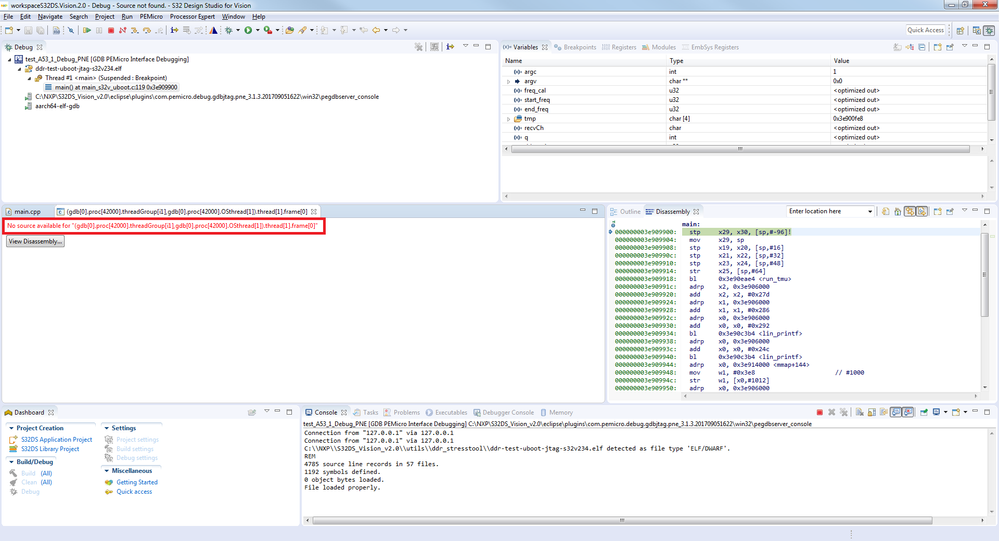Open the Debug view menu triangle
This screenshot has height=541, width=999.
[x=465, y=47]
